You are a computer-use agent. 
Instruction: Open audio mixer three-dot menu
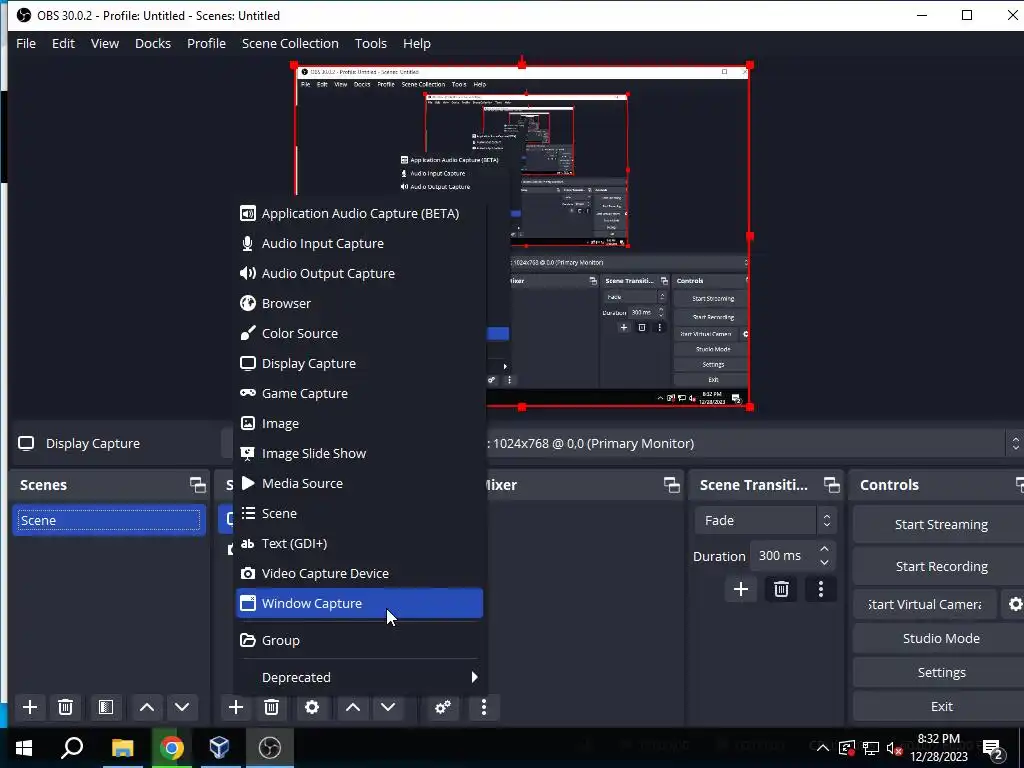pyautogui.click(x=484, y=707)
